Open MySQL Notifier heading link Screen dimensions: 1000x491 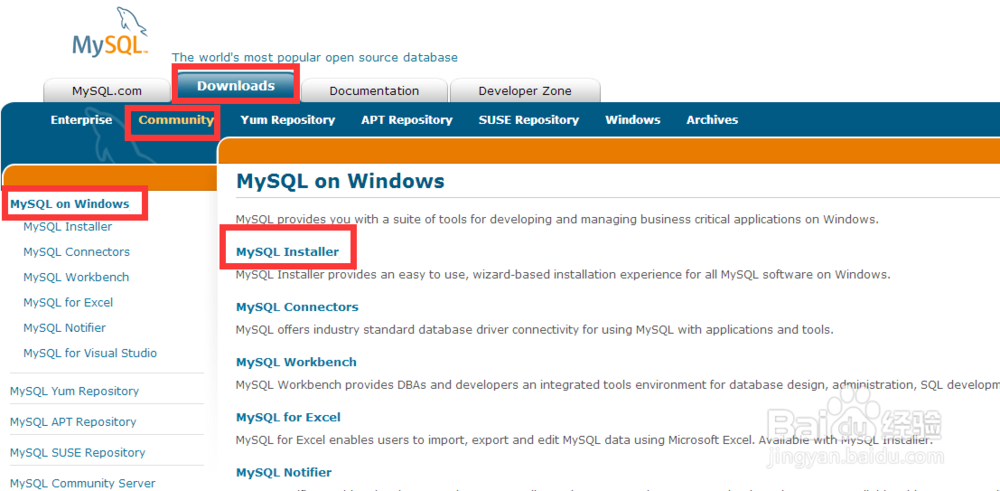284,472
